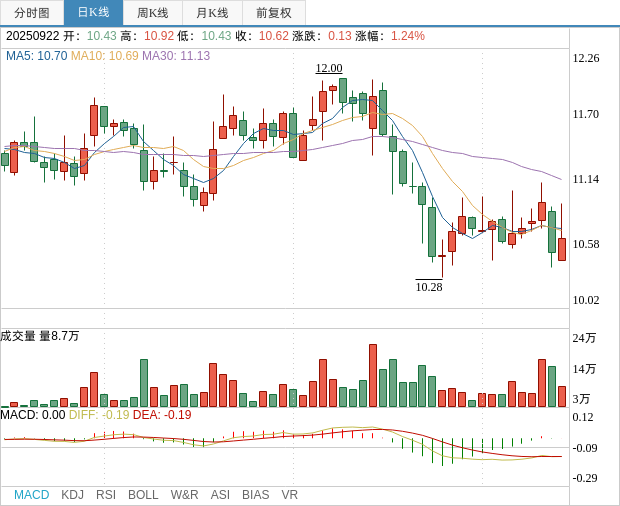This screenshot has width=620, height=506.
Task: Click the MA30: 11.13 legend text
Action: [x=176, y=56]
